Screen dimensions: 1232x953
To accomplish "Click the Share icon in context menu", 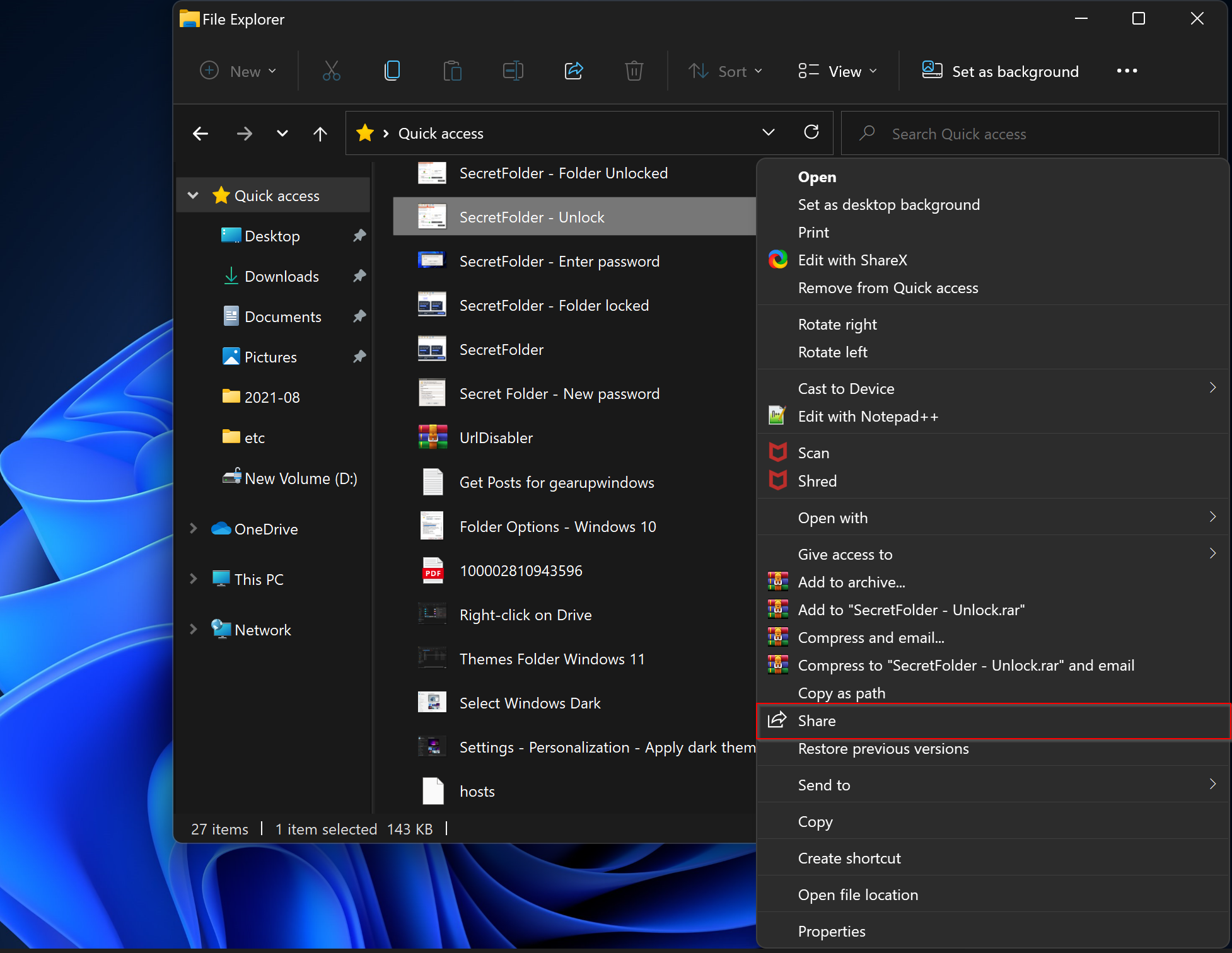I will pos(777,720).
